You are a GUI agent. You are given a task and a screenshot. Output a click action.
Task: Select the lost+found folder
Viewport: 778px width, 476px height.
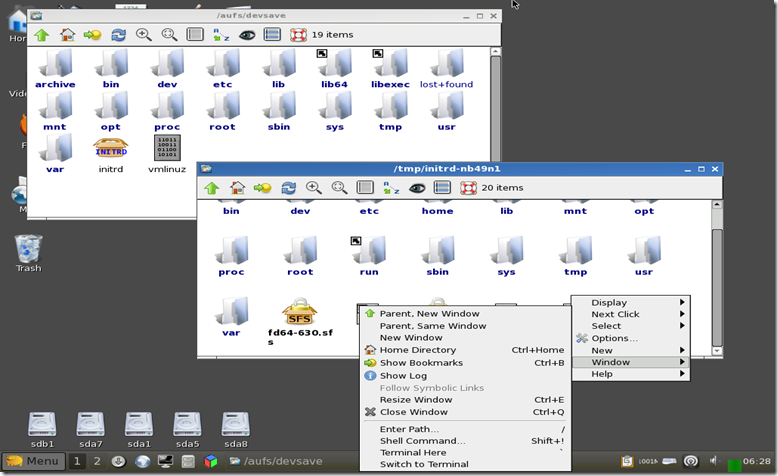coord(447,68)
